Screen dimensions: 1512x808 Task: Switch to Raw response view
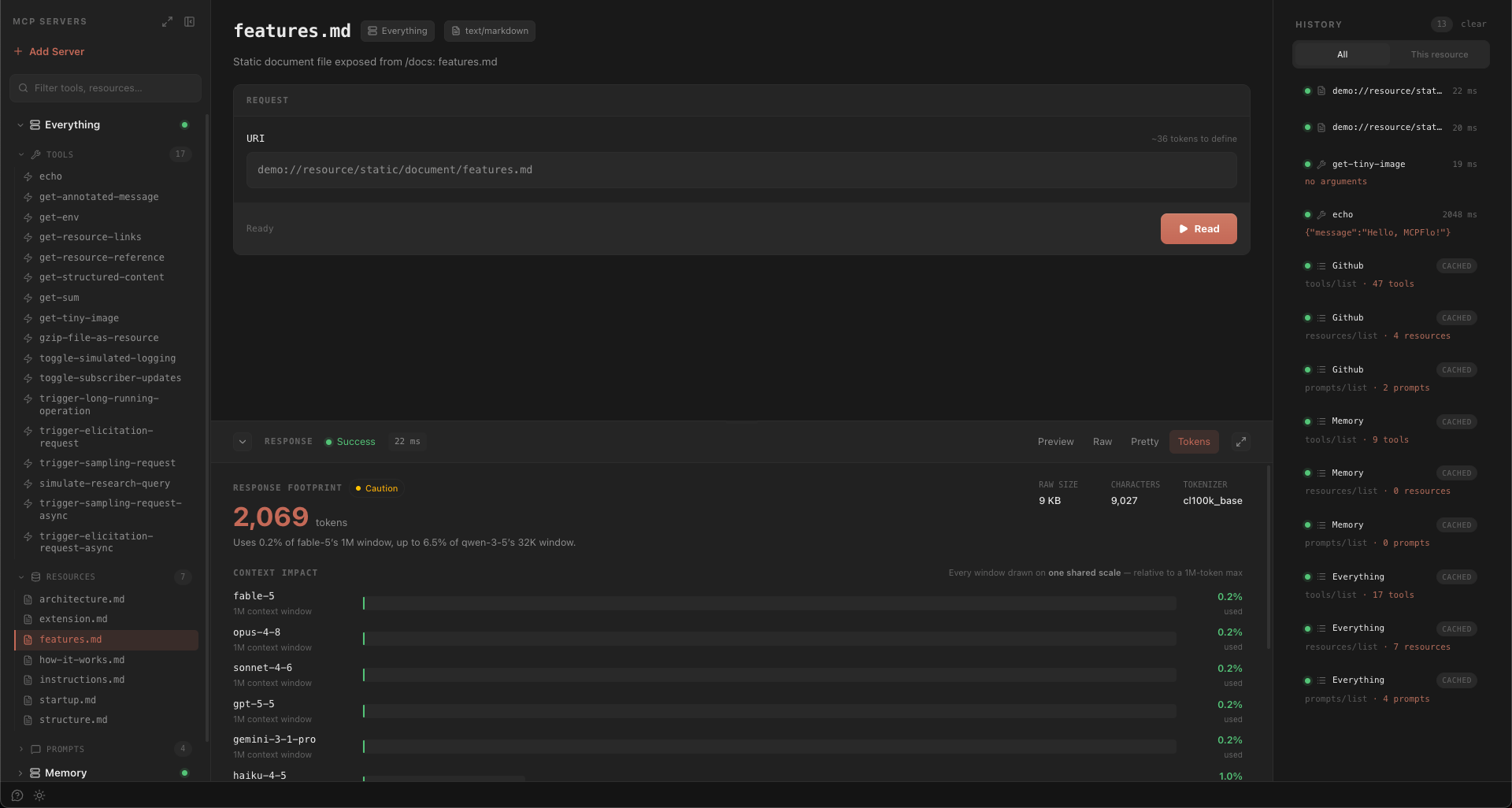[x=1102, y=442]
